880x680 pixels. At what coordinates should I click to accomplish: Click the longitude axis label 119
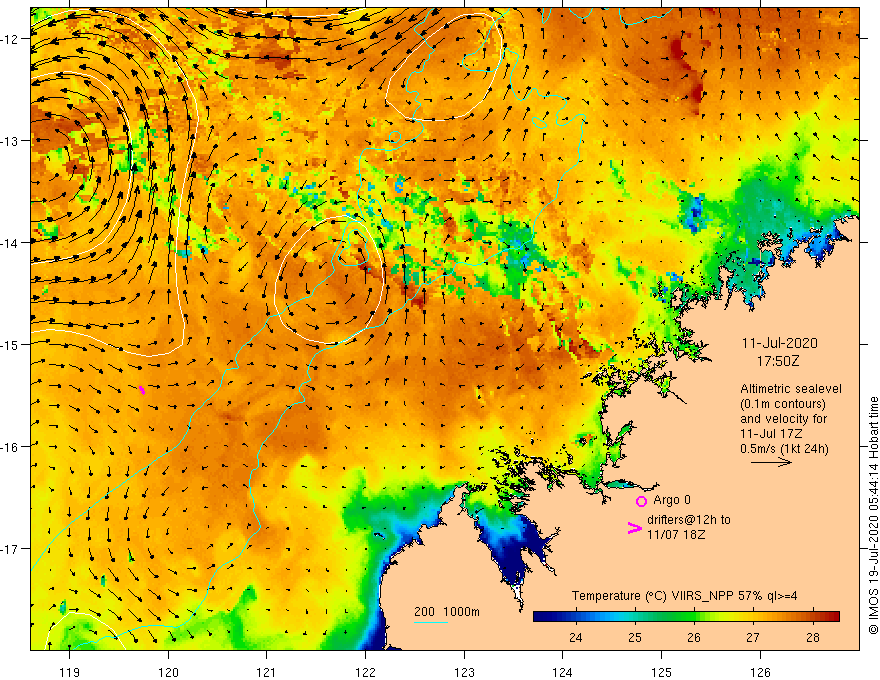click(x=70, y=672)
